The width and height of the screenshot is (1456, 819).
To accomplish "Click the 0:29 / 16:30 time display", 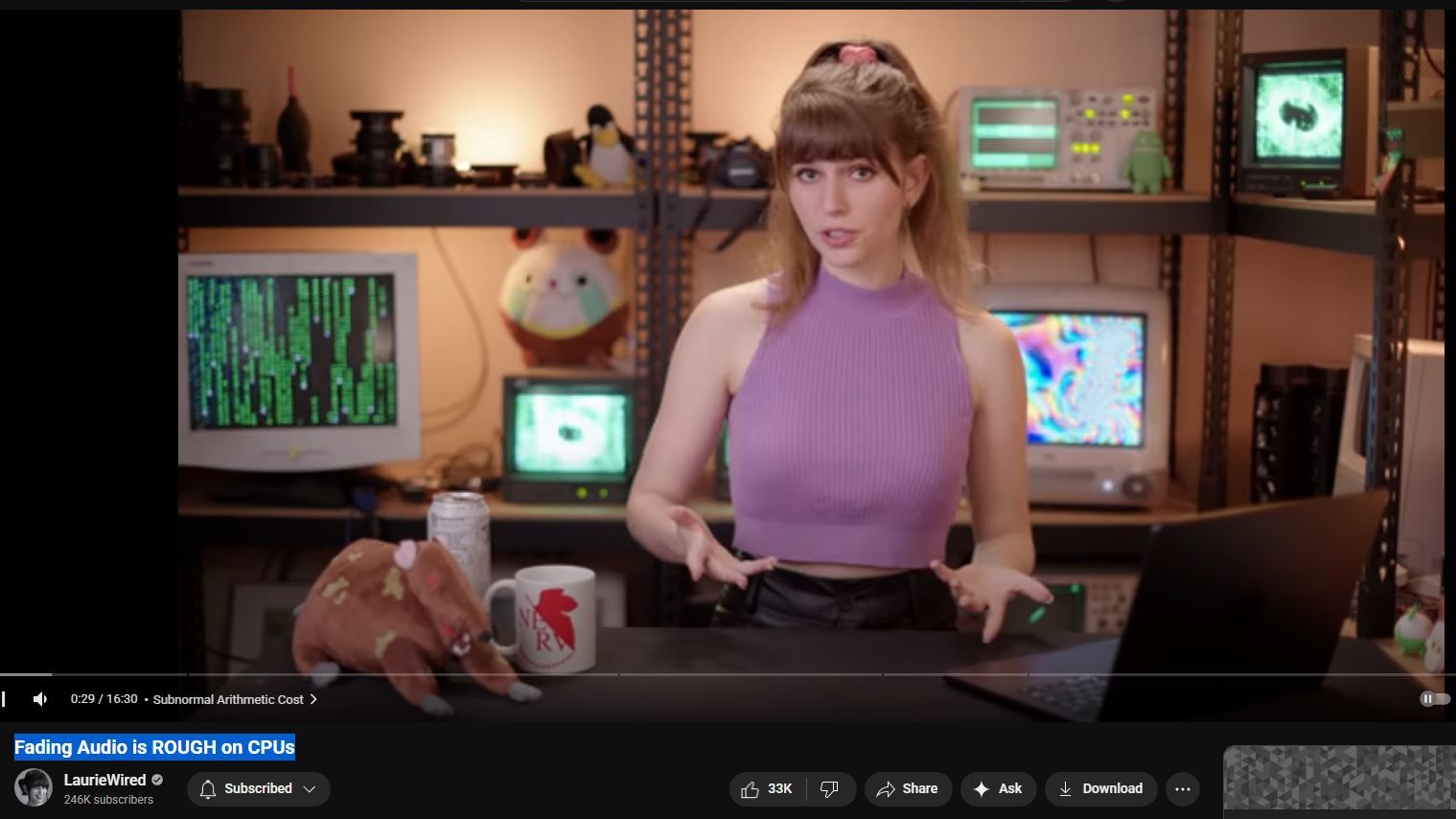I will coord(104,699).
